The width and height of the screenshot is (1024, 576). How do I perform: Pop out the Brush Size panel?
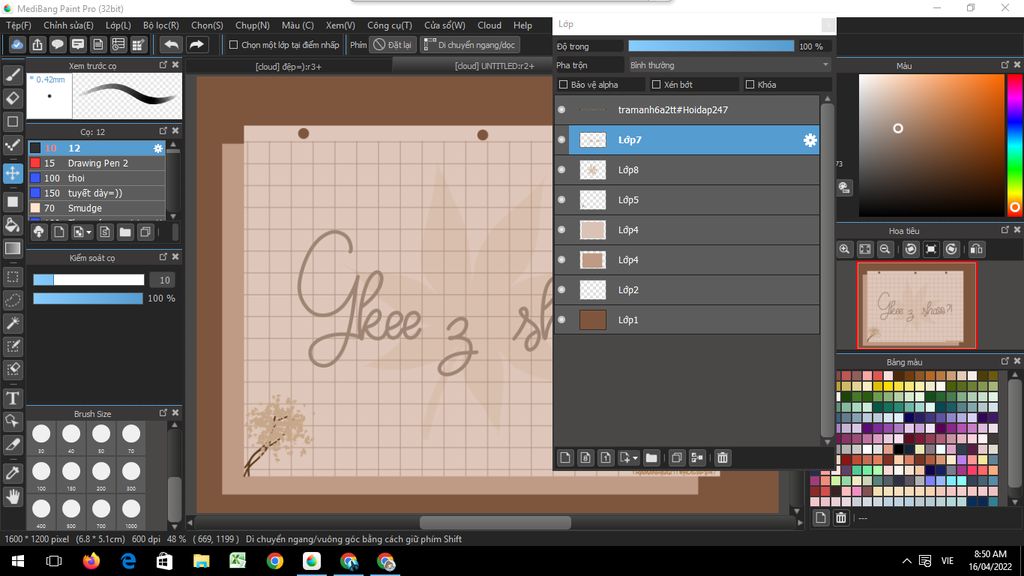(163, 413)
